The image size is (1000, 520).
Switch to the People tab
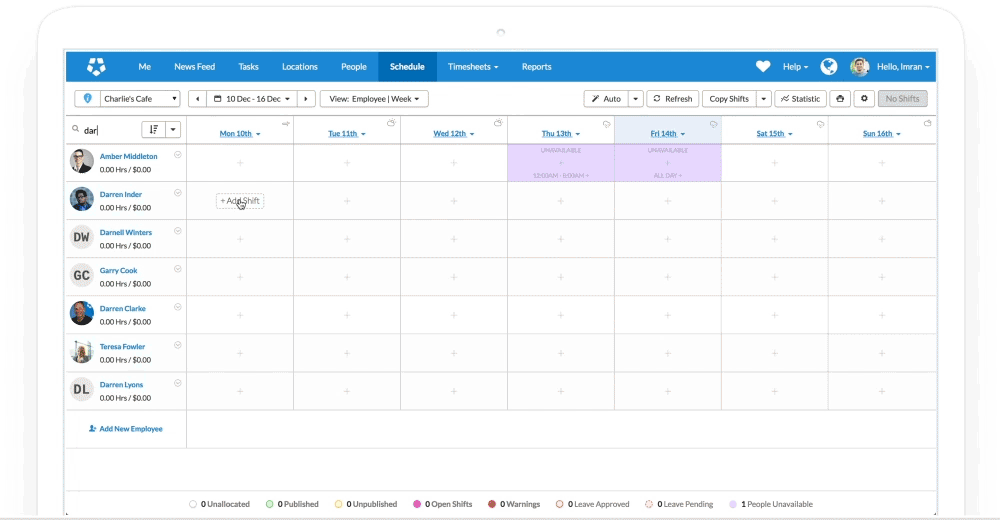(353, 67)
